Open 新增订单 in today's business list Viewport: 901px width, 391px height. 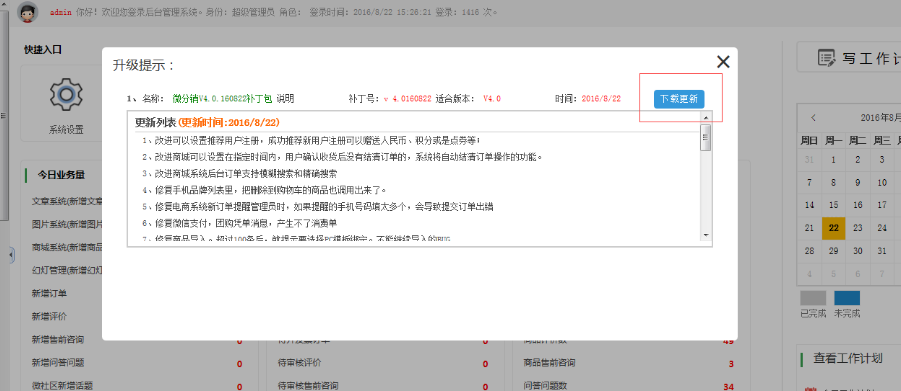click(49, 293)
